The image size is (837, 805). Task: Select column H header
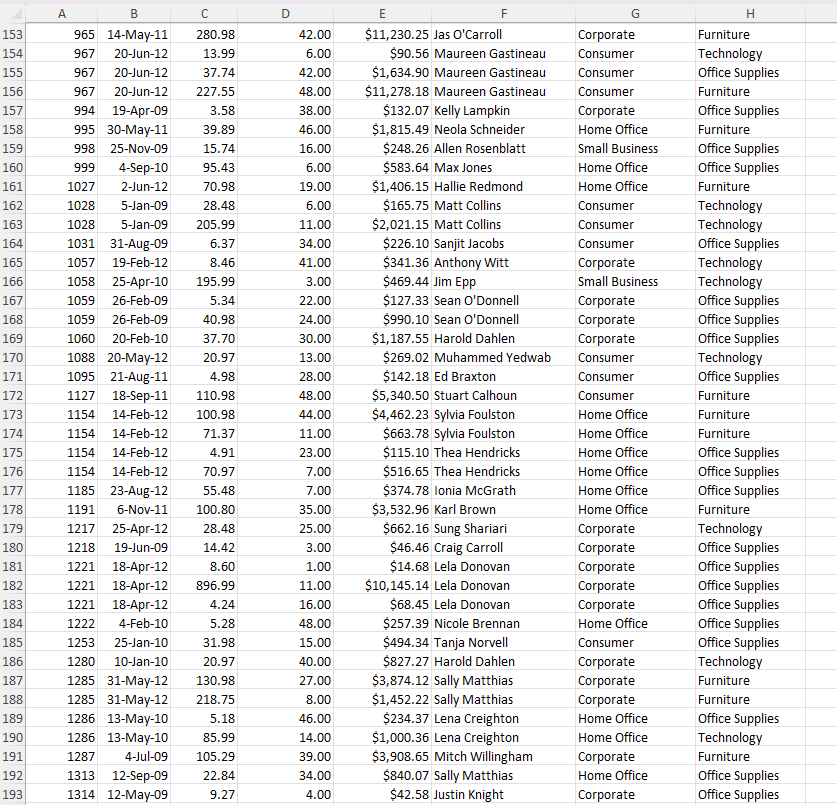[747, 14]
